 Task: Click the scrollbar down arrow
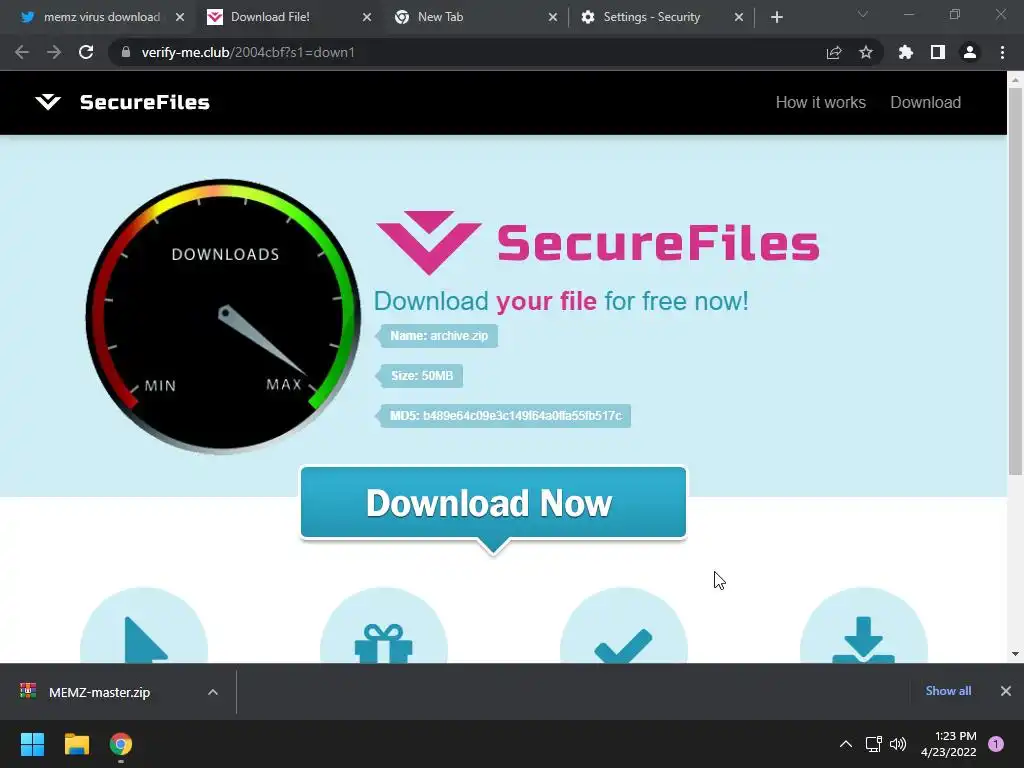pyautogui.click(x=1016, y=654)
